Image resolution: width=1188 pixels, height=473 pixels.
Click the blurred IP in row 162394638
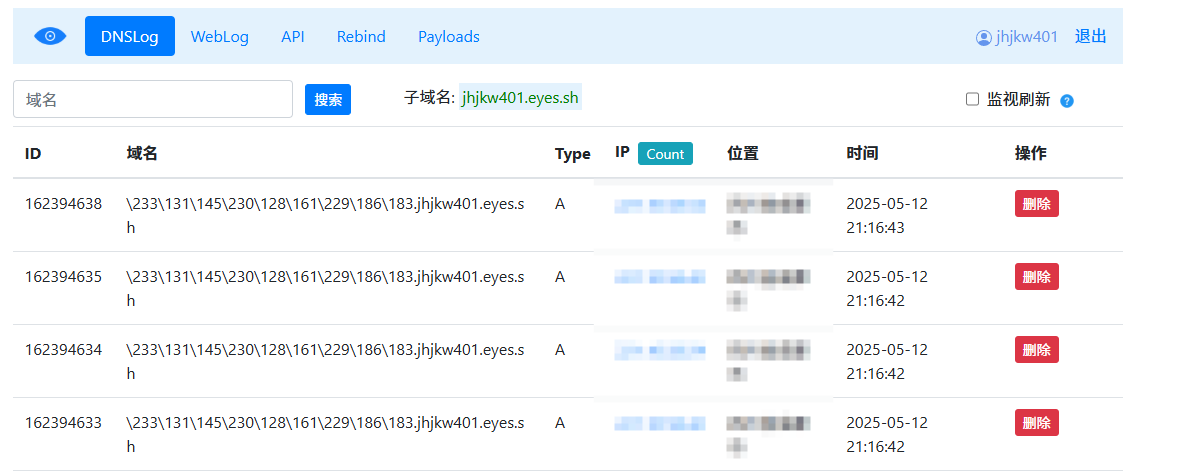click(660, 205)
